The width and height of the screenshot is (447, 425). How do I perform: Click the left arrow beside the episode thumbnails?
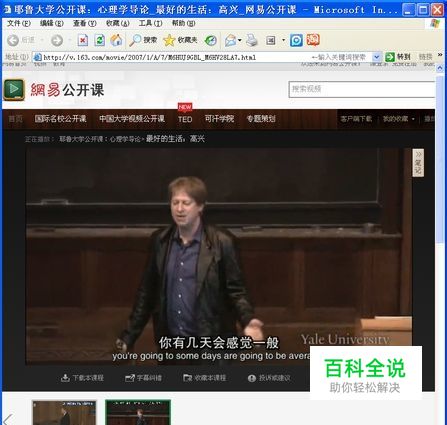(x=7, y=419)
